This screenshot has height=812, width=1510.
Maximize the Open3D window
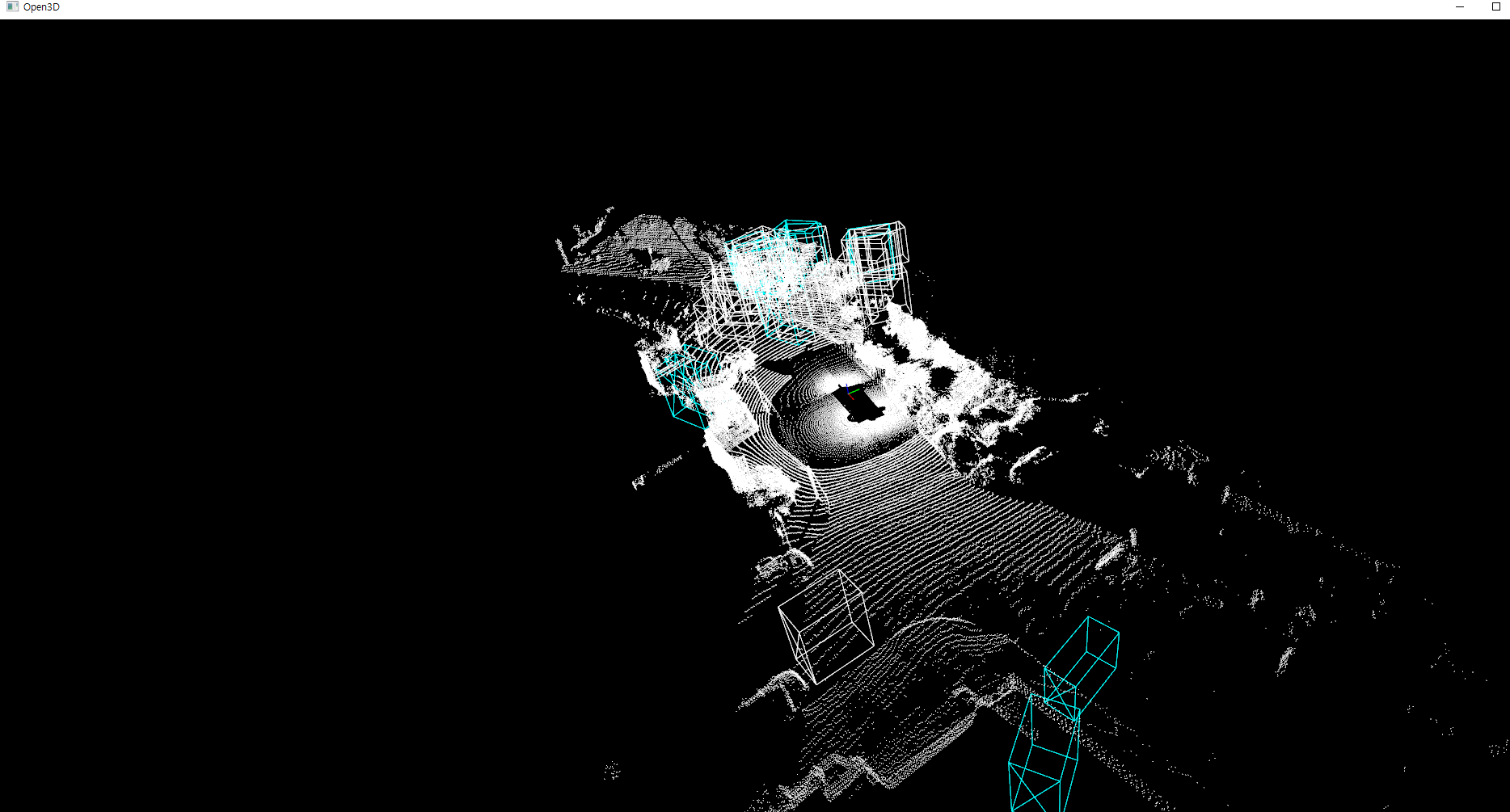[x=1495, y=6]
